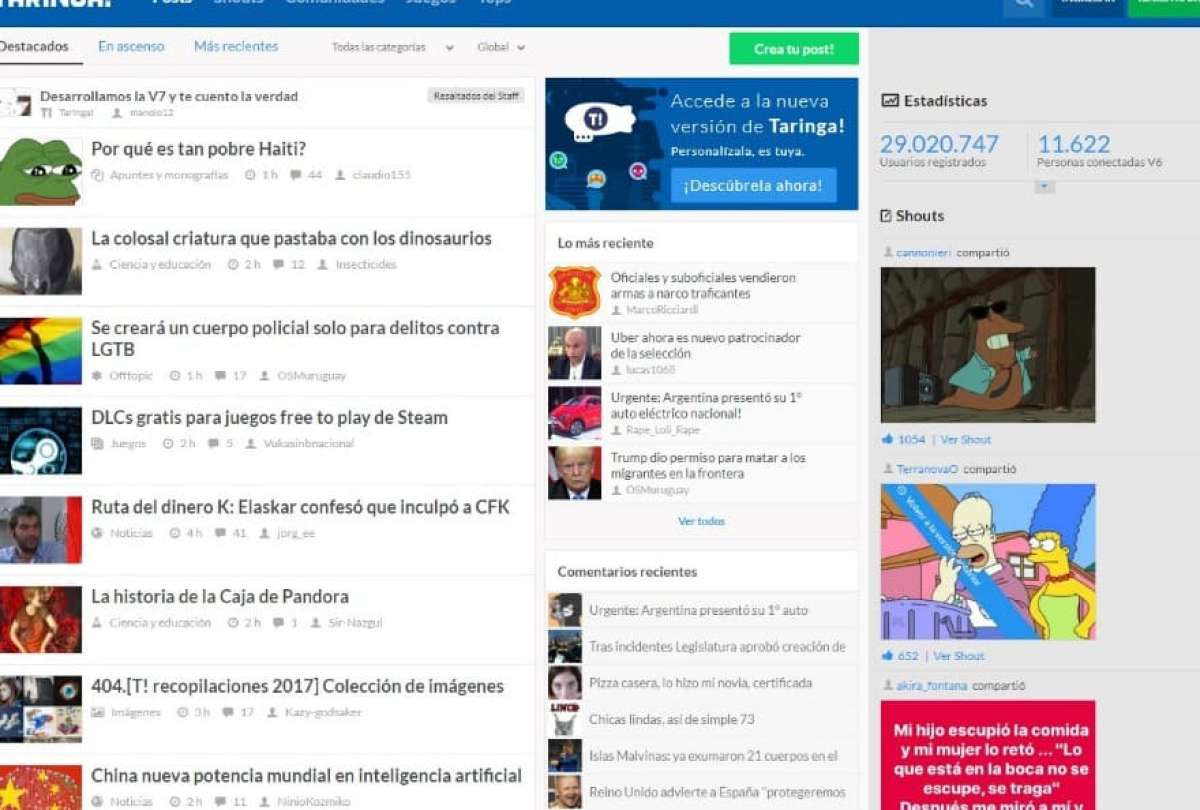The width and height of the screenshot is (1200, 810).
Task: Switch to the 'Más recientes' tab
Action: (x=236, y=47)
